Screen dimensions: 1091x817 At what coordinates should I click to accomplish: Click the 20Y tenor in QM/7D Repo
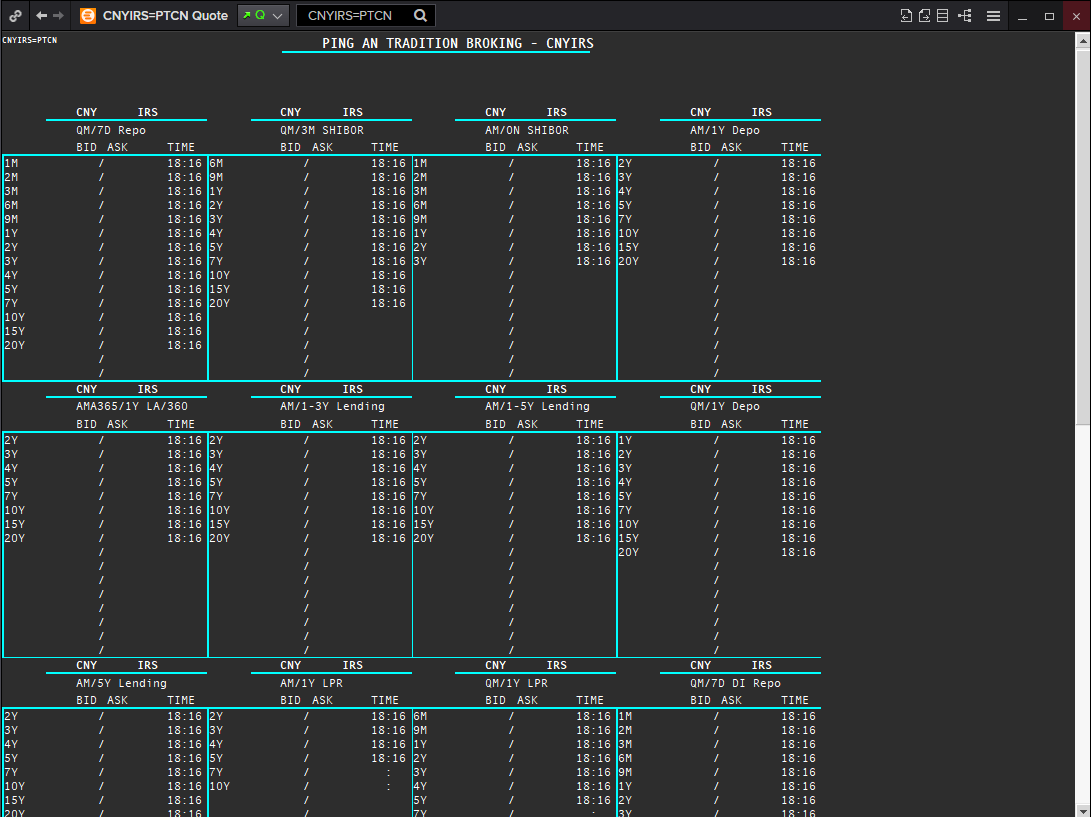tap(15, 345)
